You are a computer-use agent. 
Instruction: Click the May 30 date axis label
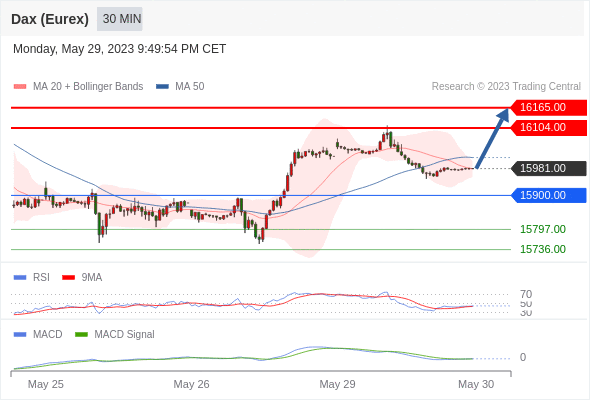coord(476,384)
